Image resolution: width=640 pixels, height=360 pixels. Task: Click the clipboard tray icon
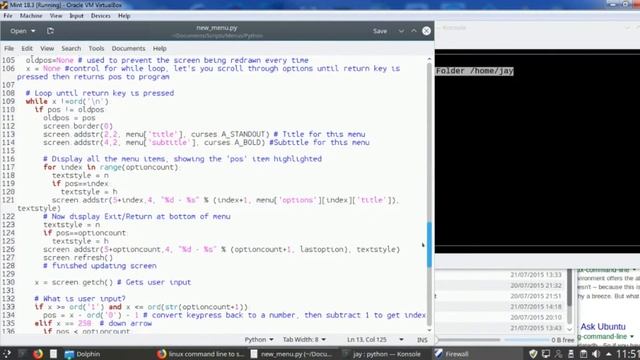pyautogui.click(x=584, y=354)
